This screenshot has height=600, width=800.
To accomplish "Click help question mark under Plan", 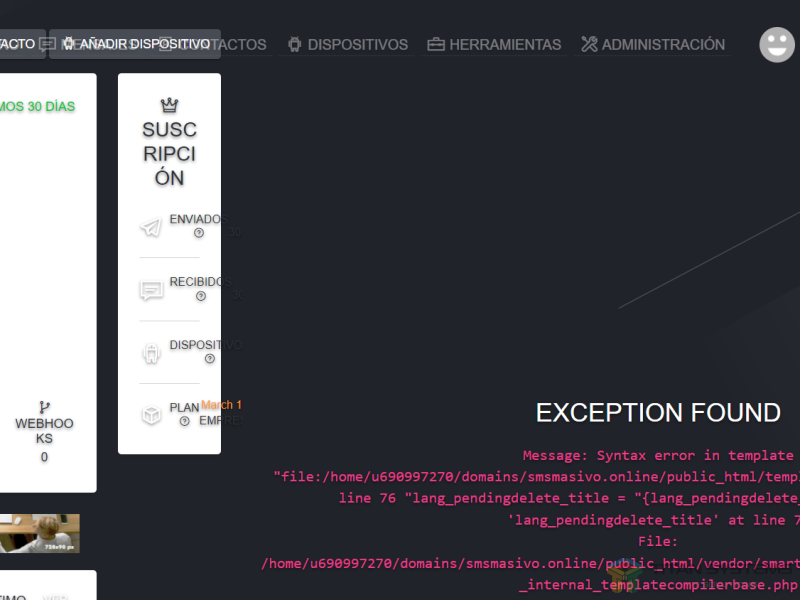I will [x=185, y=421].
